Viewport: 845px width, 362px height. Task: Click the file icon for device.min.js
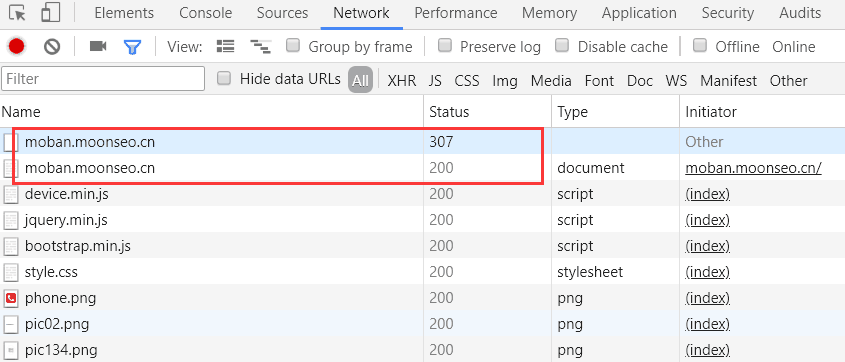tap(11, 194)
